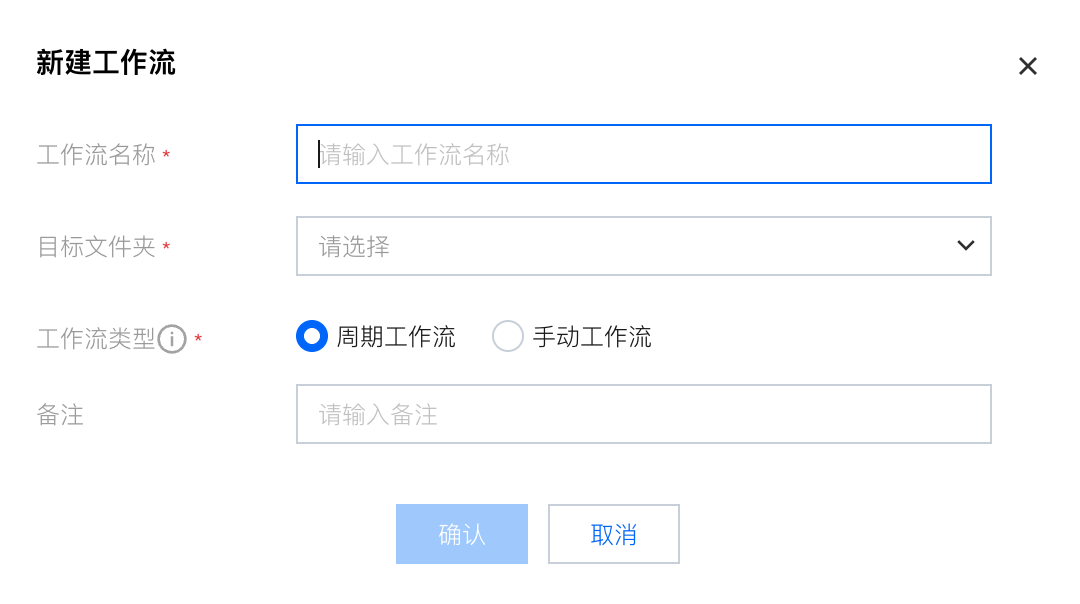The height and width of the screenshot is (604, 1080).
Task: Focus the 请输入工作流名称 text field
Action: click(x=642, y=154)
